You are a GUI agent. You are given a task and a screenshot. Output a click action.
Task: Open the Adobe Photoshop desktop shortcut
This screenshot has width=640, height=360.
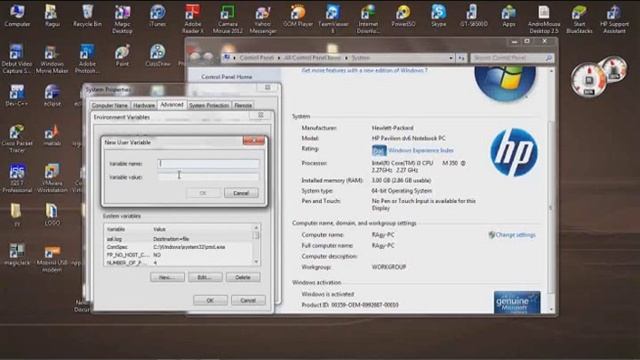[87, 59]
